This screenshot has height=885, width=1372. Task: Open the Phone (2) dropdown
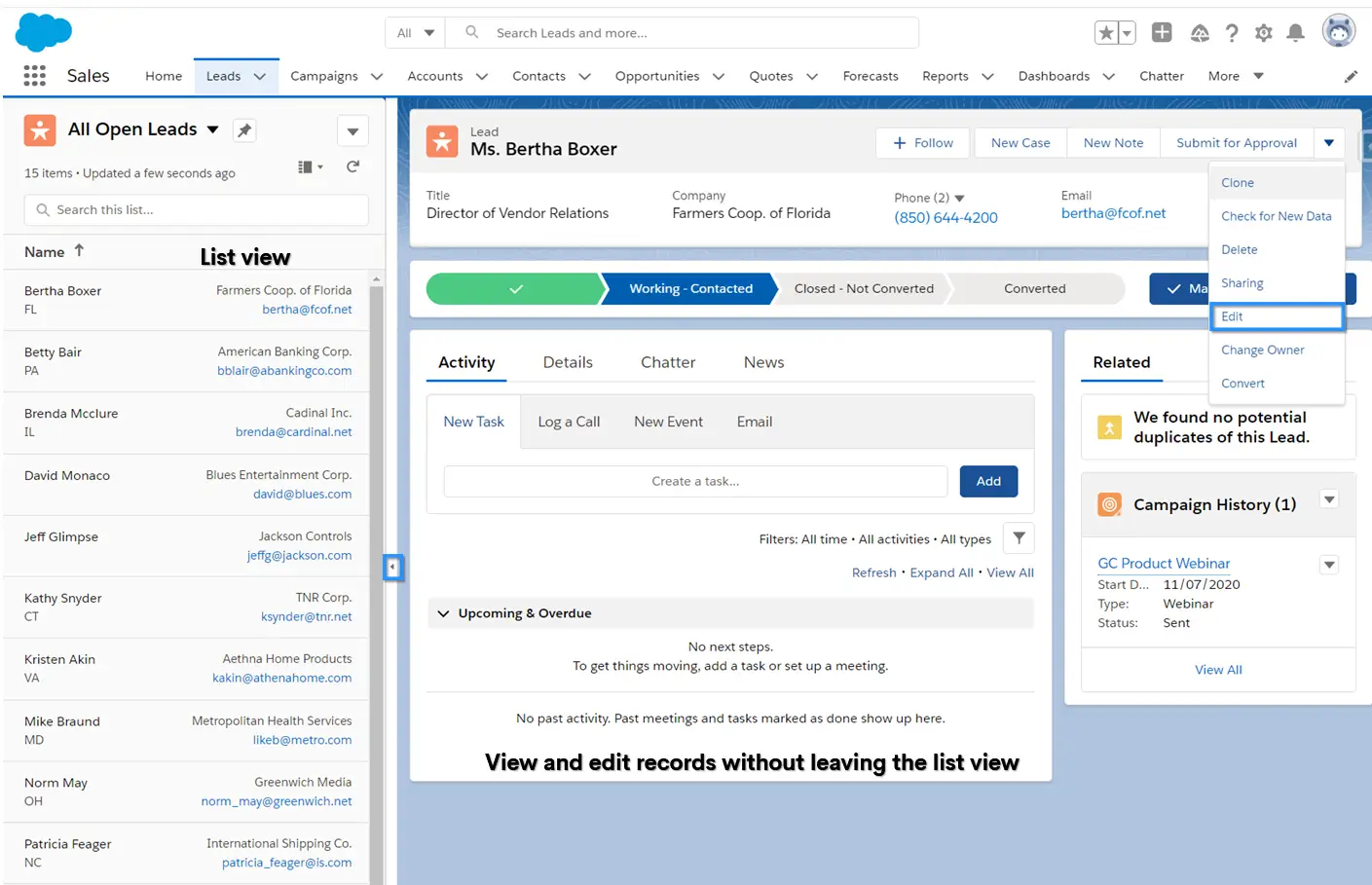[x=959, y=198]
